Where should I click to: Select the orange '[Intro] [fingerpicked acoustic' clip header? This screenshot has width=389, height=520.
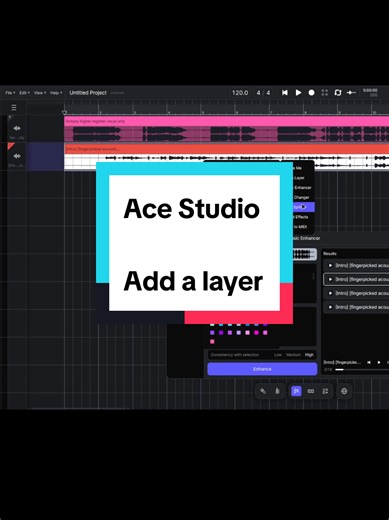pos(226,149)
